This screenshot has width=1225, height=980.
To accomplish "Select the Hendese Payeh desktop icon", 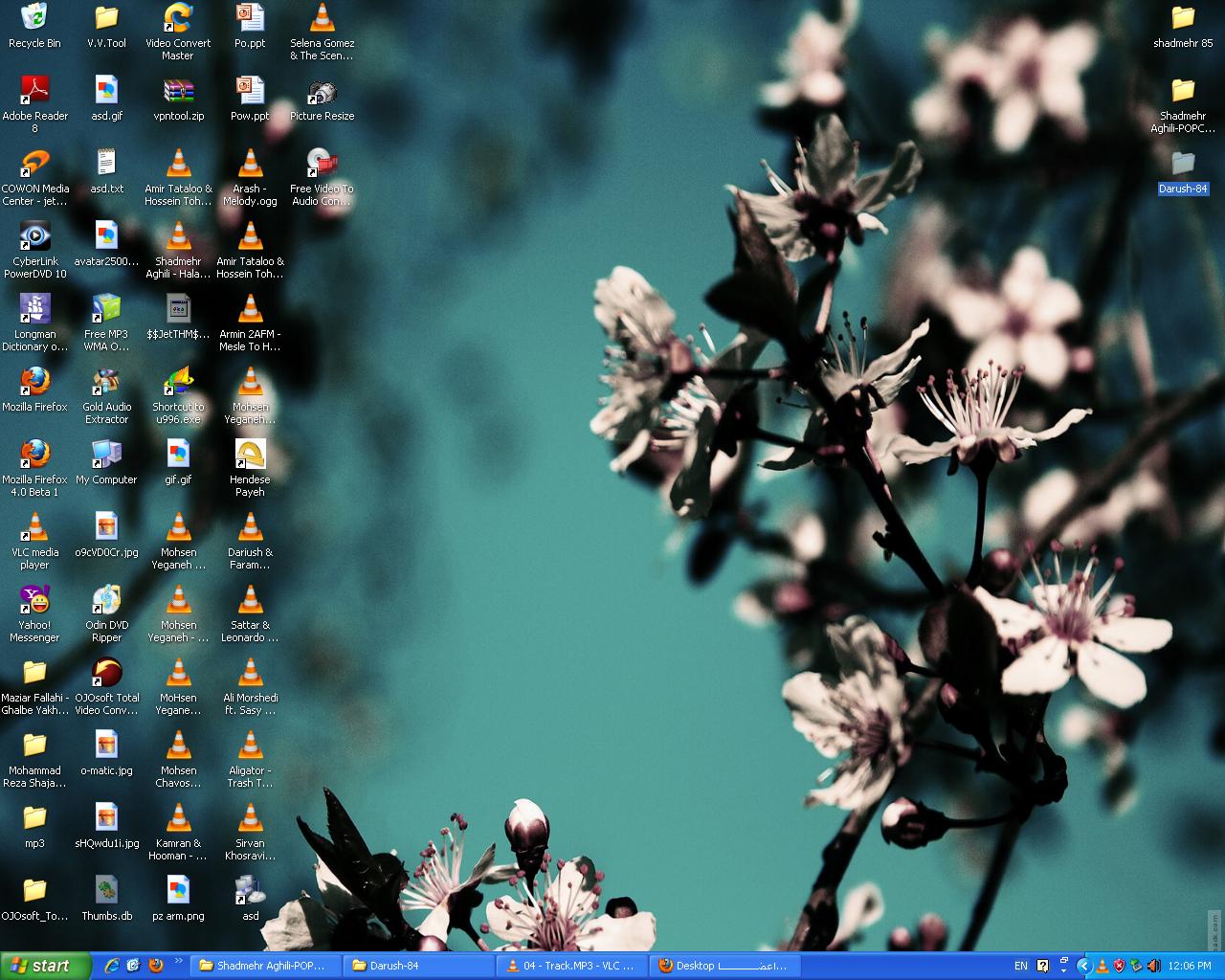I will [250, 455].
